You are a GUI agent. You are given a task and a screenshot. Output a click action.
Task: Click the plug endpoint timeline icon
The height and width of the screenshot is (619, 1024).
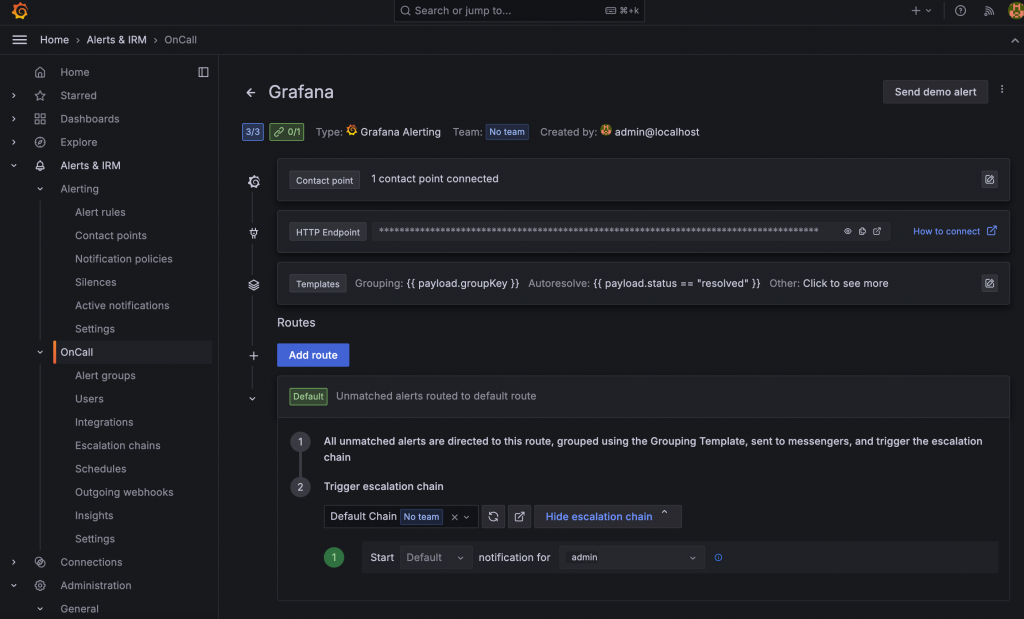(254, 233)
